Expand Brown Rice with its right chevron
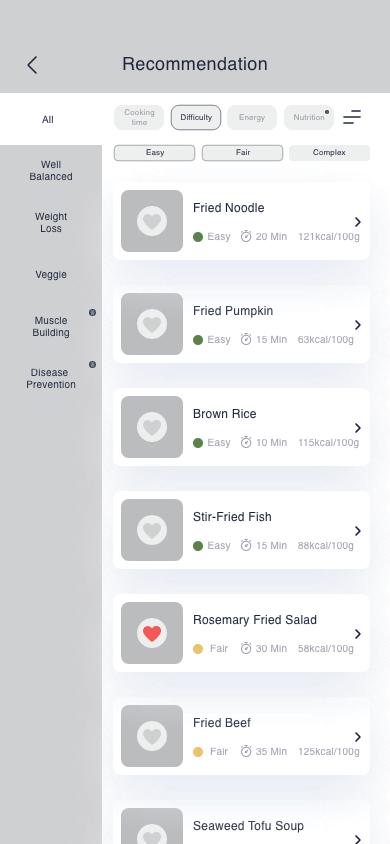The image size is (390, 844). pos(358,428)
